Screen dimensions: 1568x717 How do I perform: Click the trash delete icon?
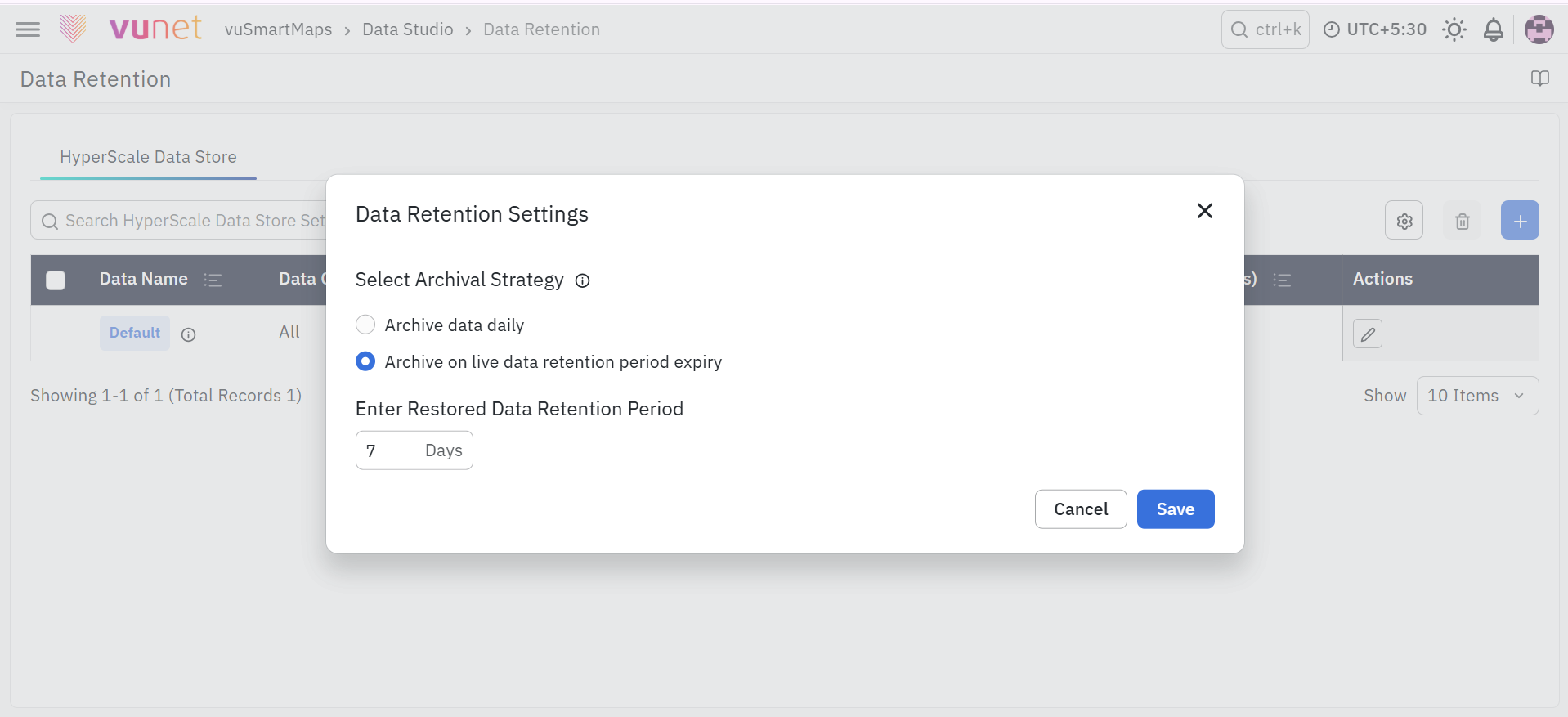pos(1463,221)
